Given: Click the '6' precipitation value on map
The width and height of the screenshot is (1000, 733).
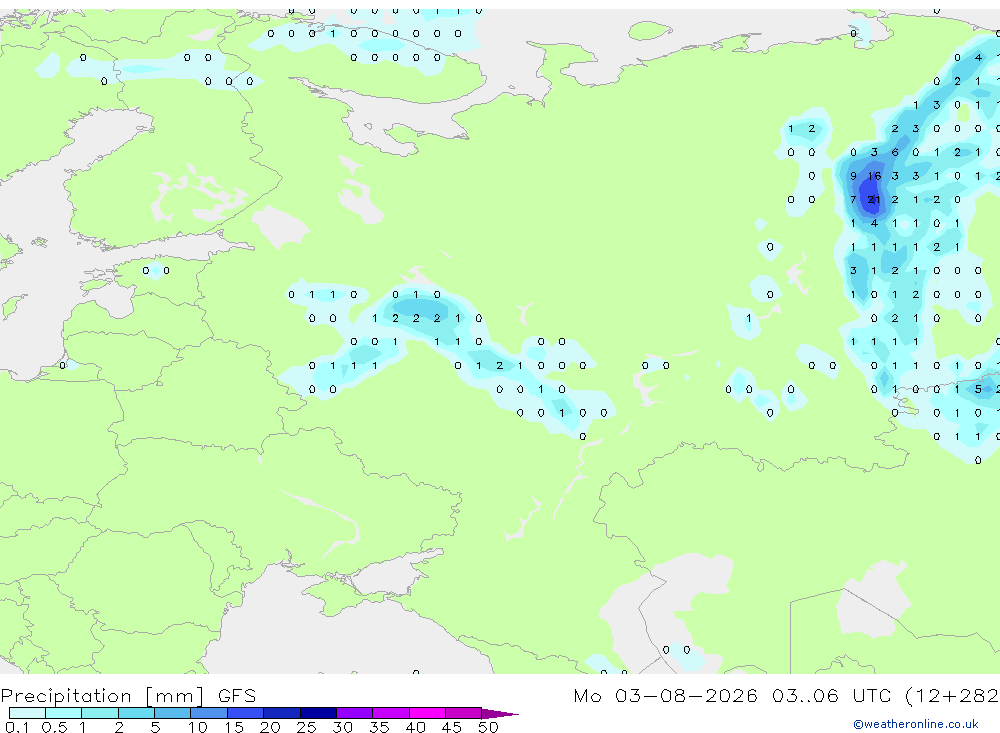Looking at the screenshot, I should coord(895,152).
